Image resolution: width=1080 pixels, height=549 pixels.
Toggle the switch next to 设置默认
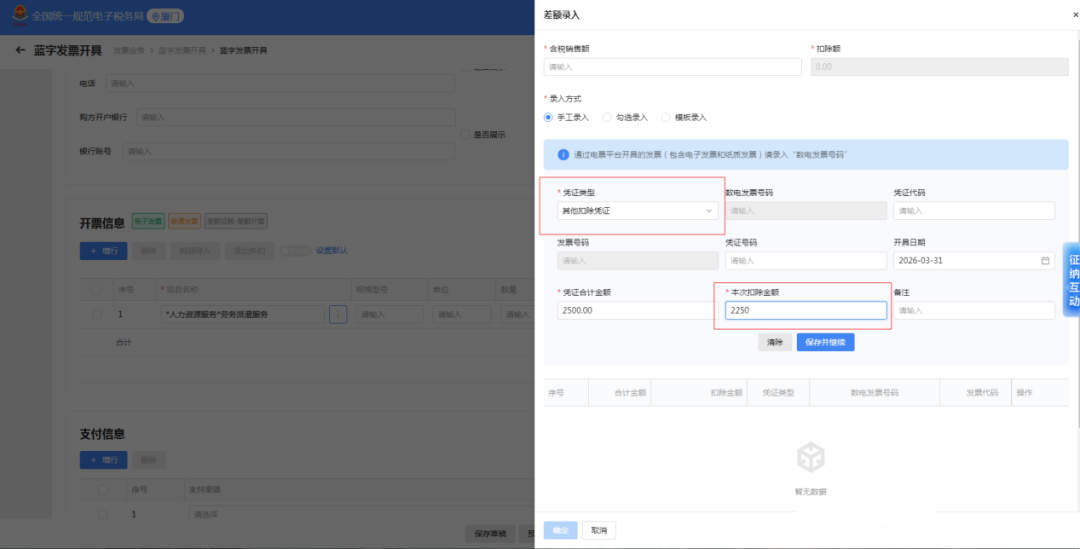[294, 251]
